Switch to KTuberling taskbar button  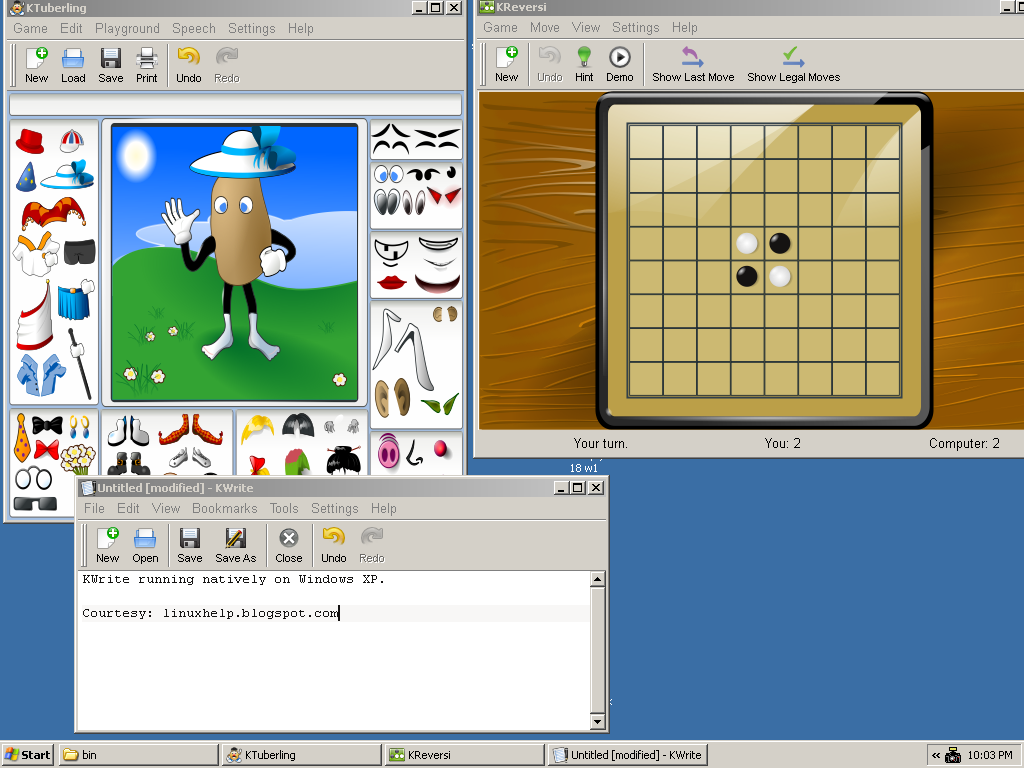pyautogui.click(x=302, y=755)
